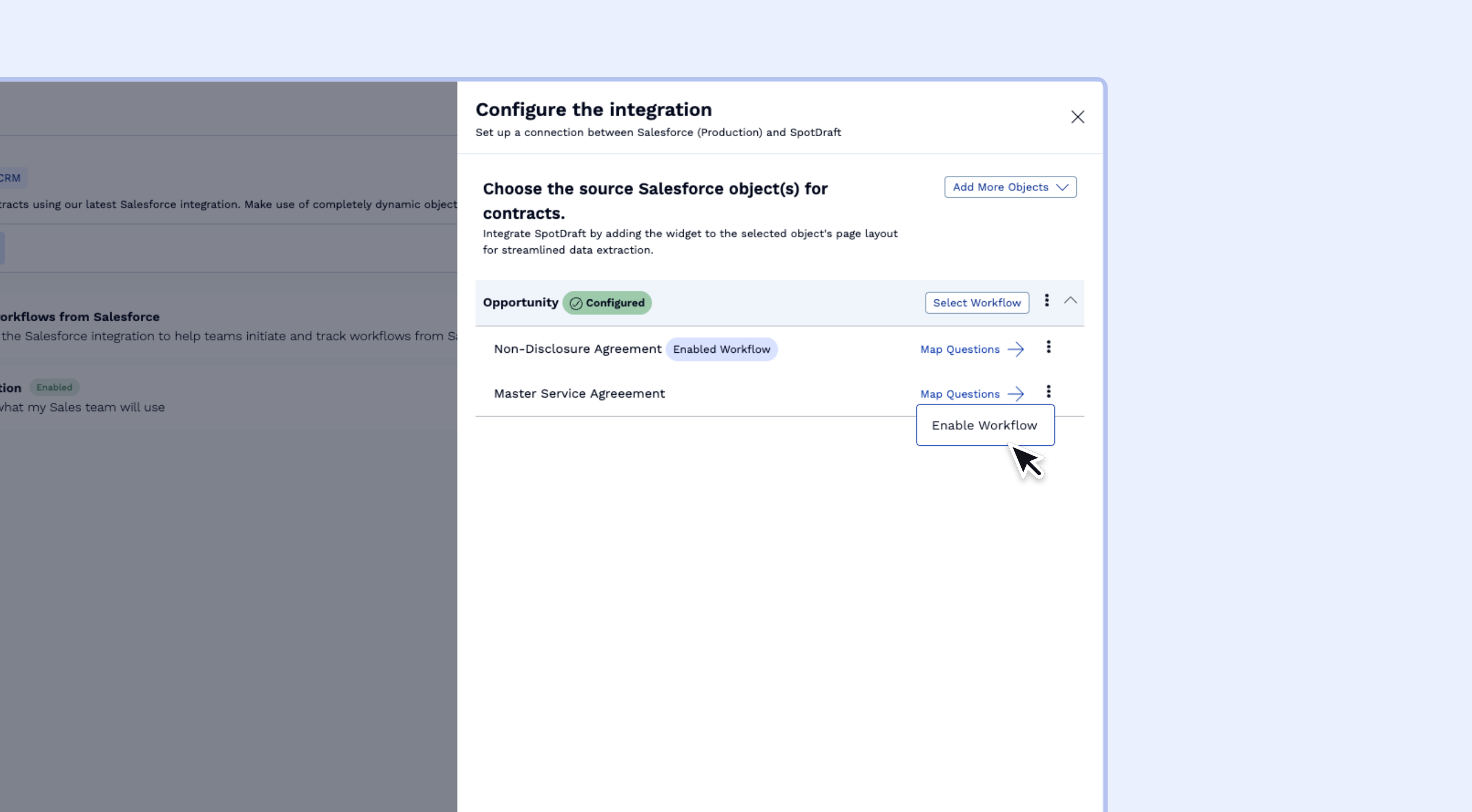Click the checkmark icon in the Configured badge
Viewport: 1472px width, 812px height.
[575, 303]
